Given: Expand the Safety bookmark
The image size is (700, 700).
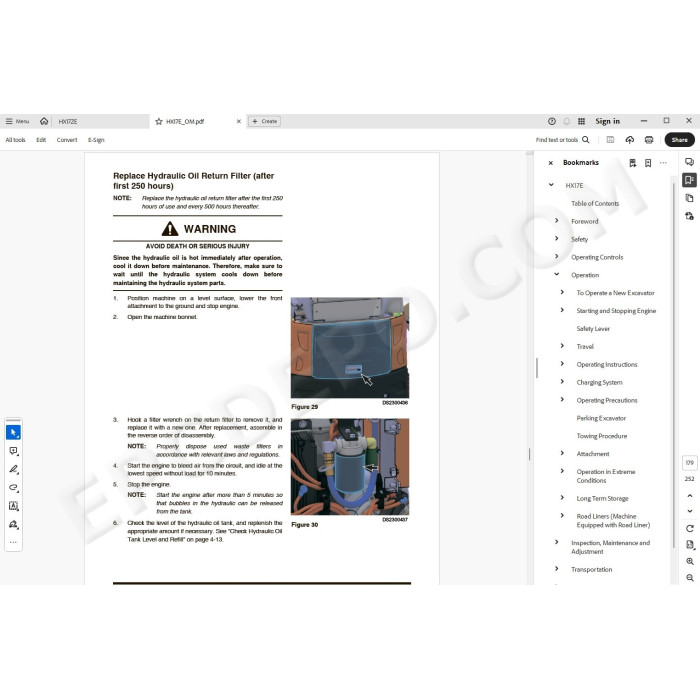Looking at the screenshot, I should (x=557, y=238).
